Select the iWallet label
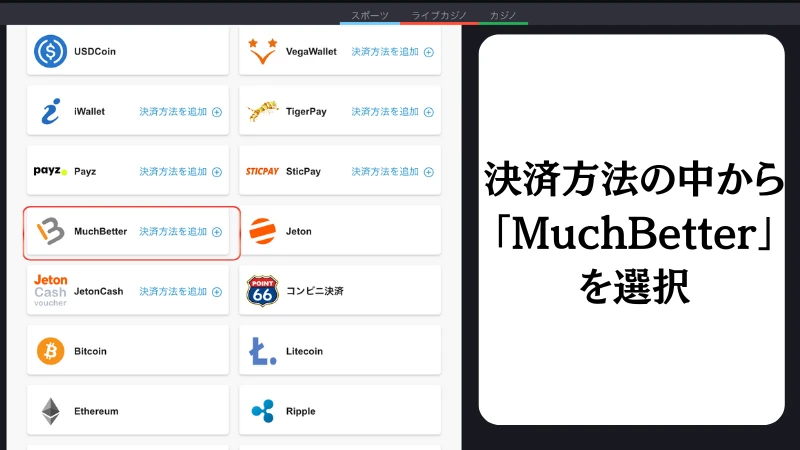This screenshot has width=800, height=450. [x=89, y=111]
